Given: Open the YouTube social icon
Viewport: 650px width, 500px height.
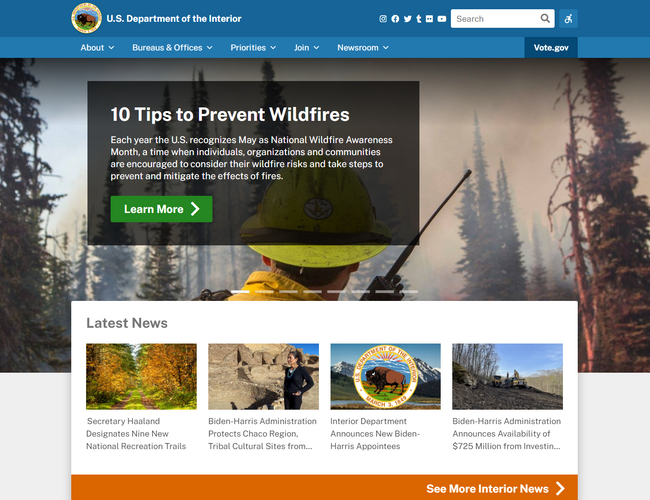Looking at the screenshot, I should pos(441,19).
